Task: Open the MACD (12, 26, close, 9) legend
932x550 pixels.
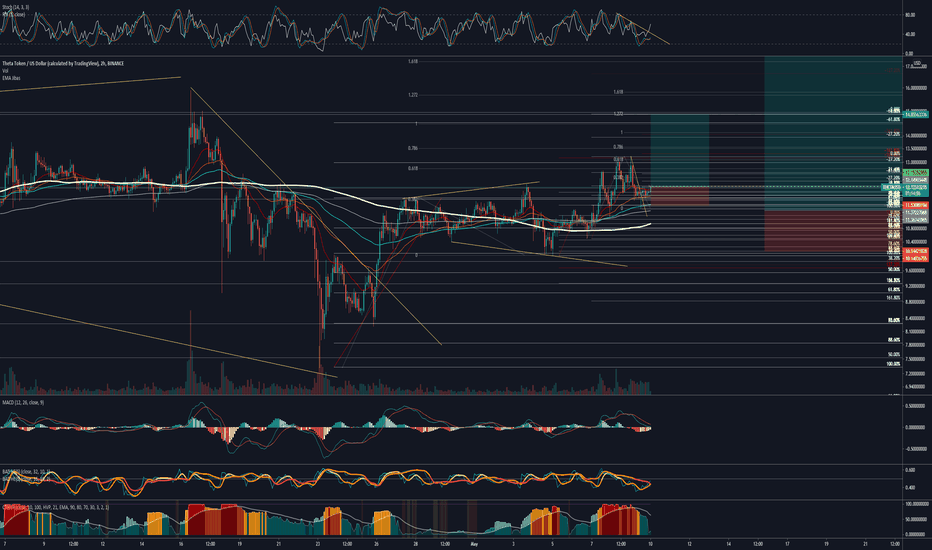Action: point(23,403)
